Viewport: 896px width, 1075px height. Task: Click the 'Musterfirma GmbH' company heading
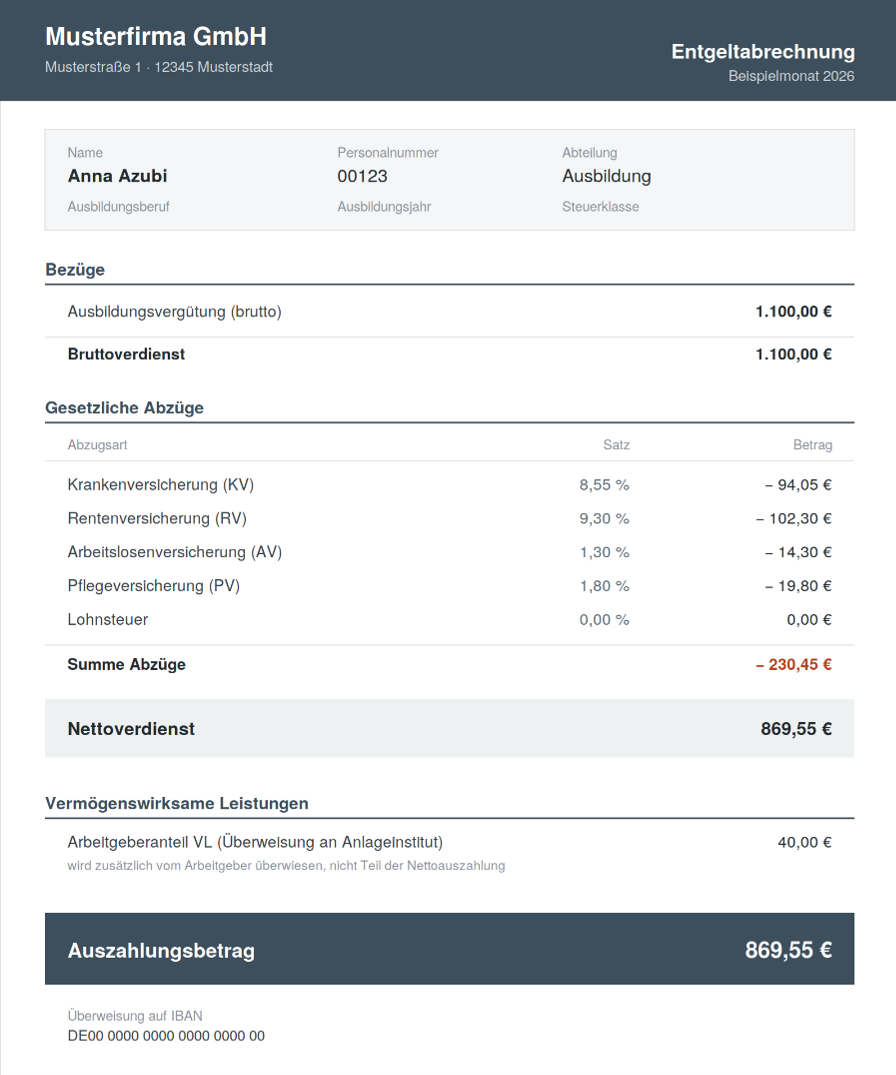[156, 36]
